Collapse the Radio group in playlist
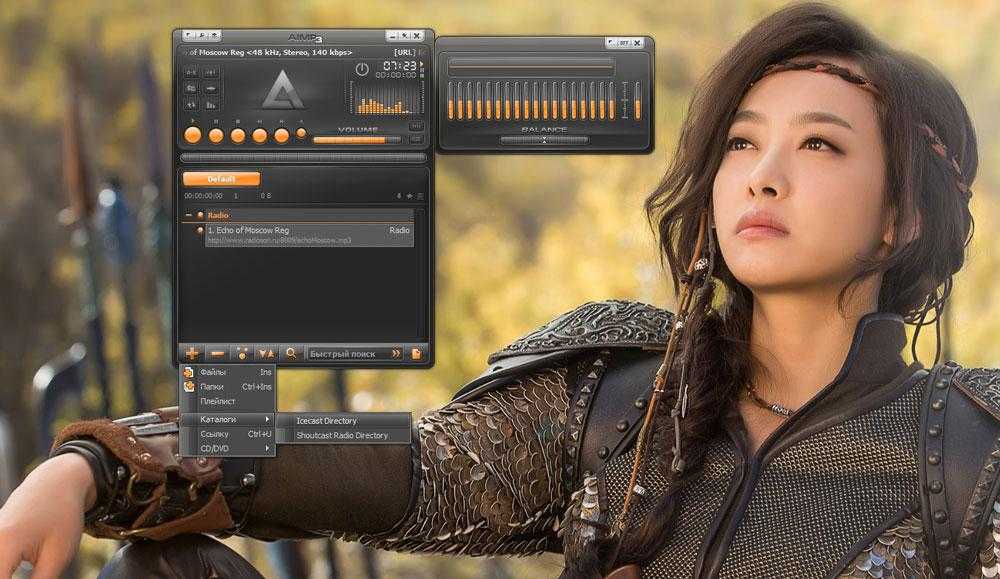The height and width of the screenshot is (579, 1000). pos(189,215)
